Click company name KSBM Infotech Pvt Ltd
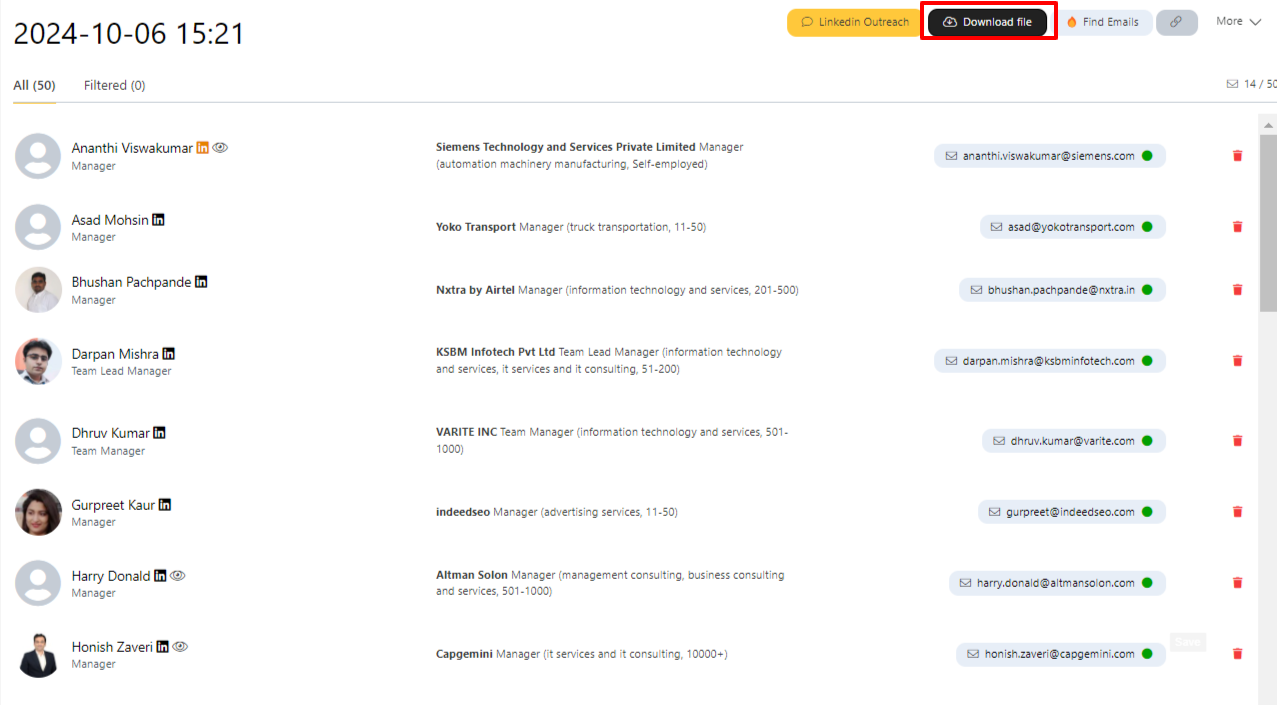Screen dimensions: 1277x705 [496, 352]
